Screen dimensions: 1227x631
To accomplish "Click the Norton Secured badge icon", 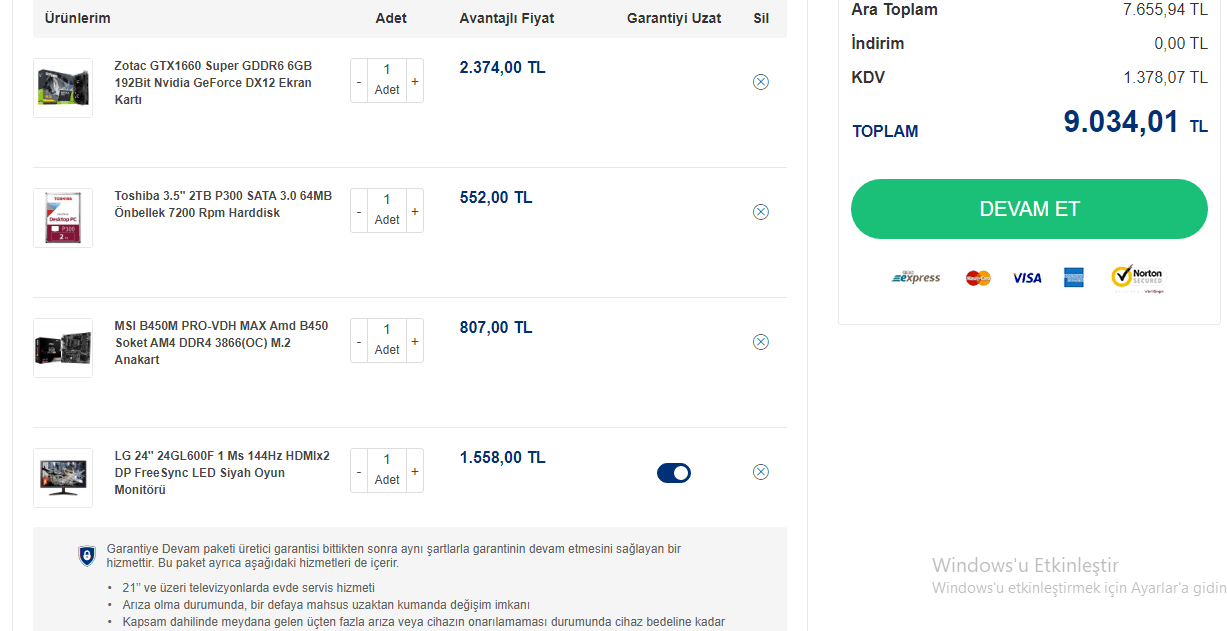I will [1137, 277].
